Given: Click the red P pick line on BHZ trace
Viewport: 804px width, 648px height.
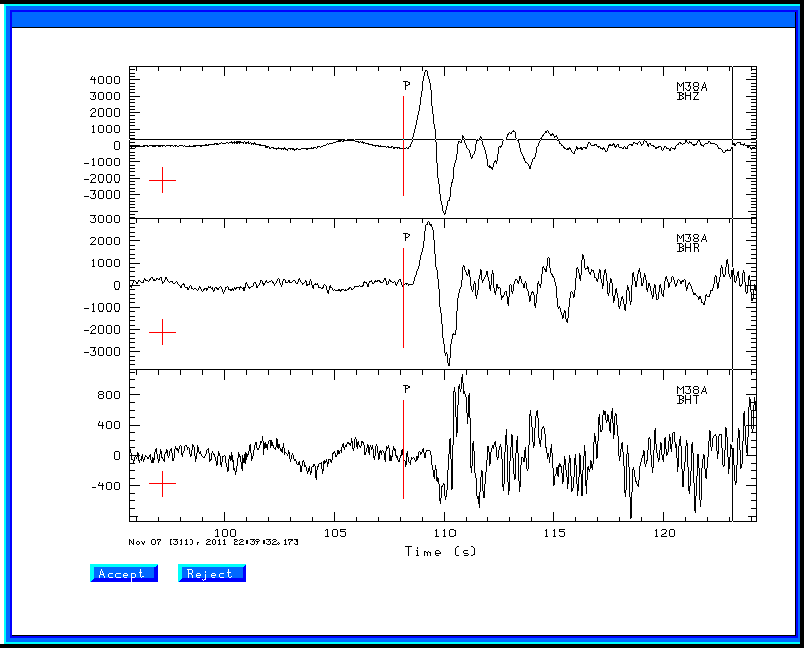Looking at the screenshot, I should pyautogui.click(x=404, y=146).
